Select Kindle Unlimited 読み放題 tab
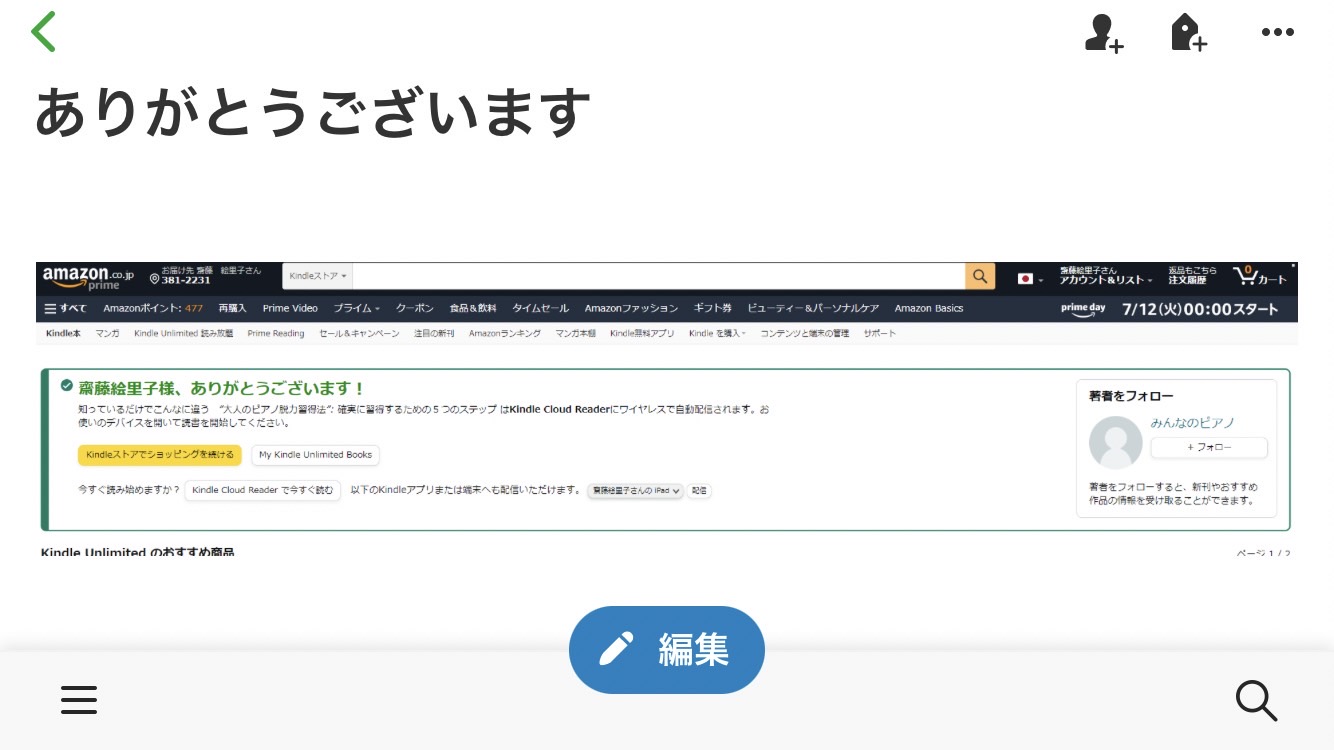Screen dimensions: 1334x750 click(183, 333)
